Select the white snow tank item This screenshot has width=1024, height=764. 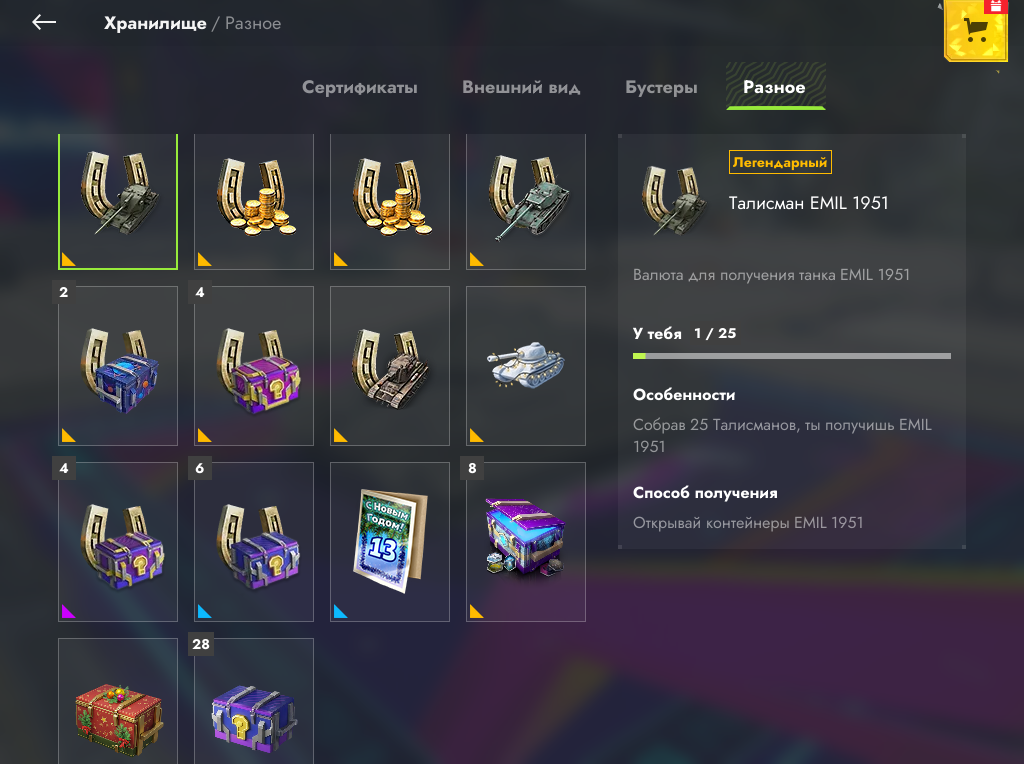tap(526, 366)
